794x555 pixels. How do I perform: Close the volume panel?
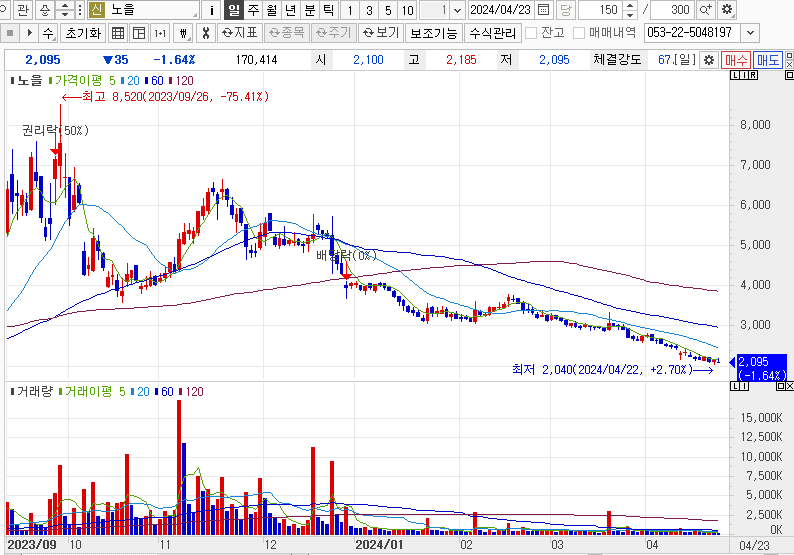point(790,386)
